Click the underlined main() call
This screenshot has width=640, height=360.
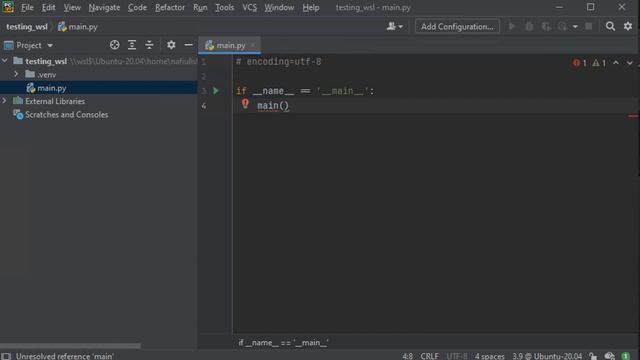click(x=273, y=106)
